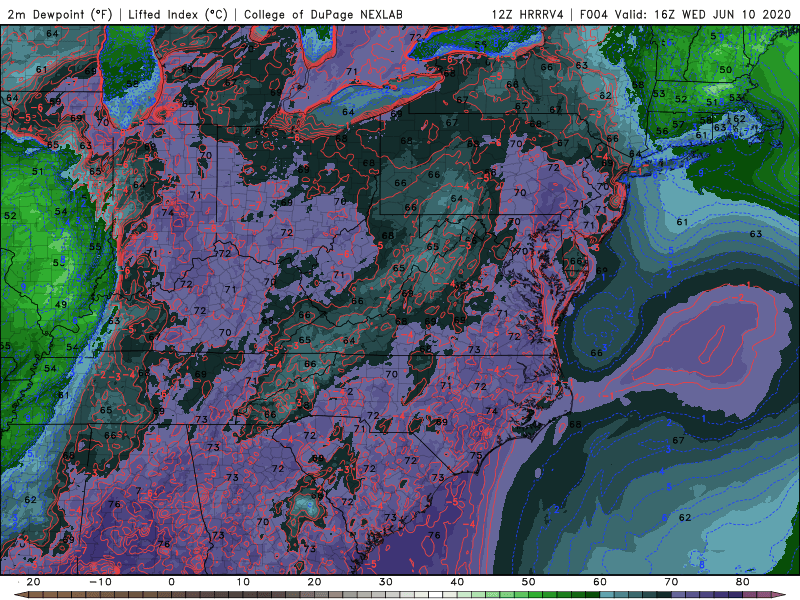The width and height of the screenshot is (800, 600).
Task: Select the "College of DuPage NEXLAB" header text
Action: click(323, 14)
